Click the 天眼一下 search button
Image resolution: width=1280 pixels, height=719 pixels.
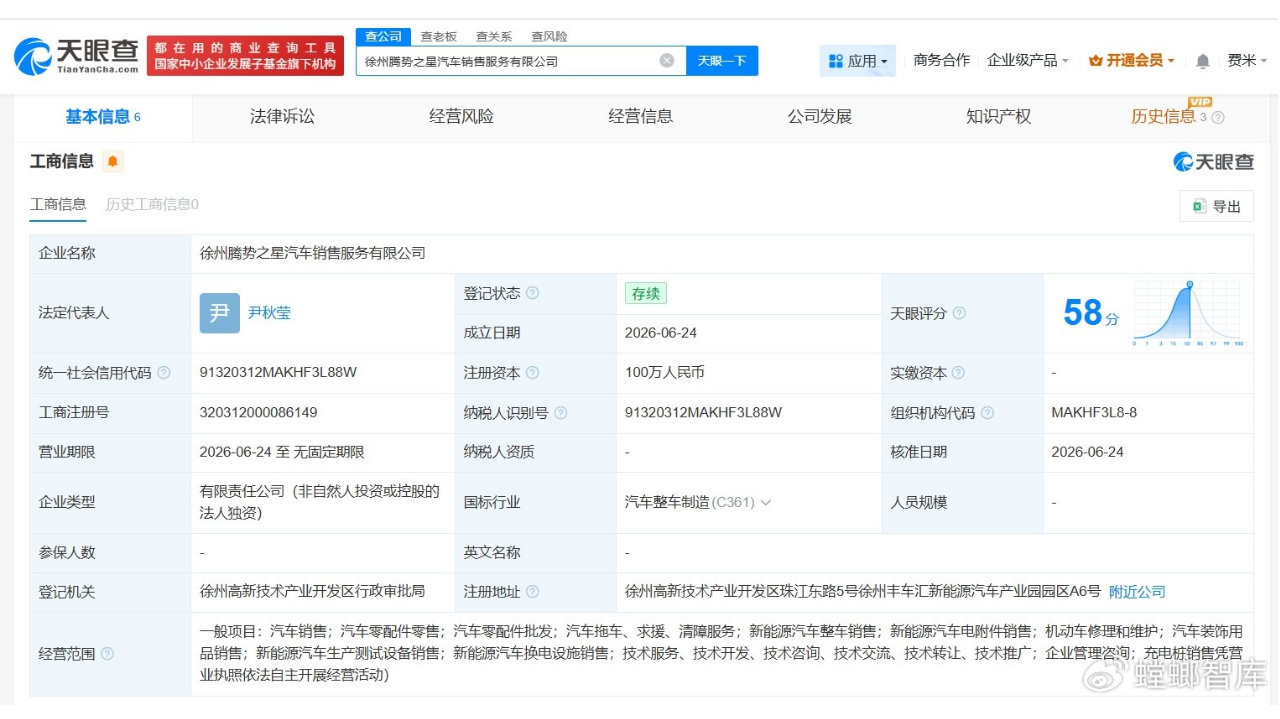tap(722, 61)
